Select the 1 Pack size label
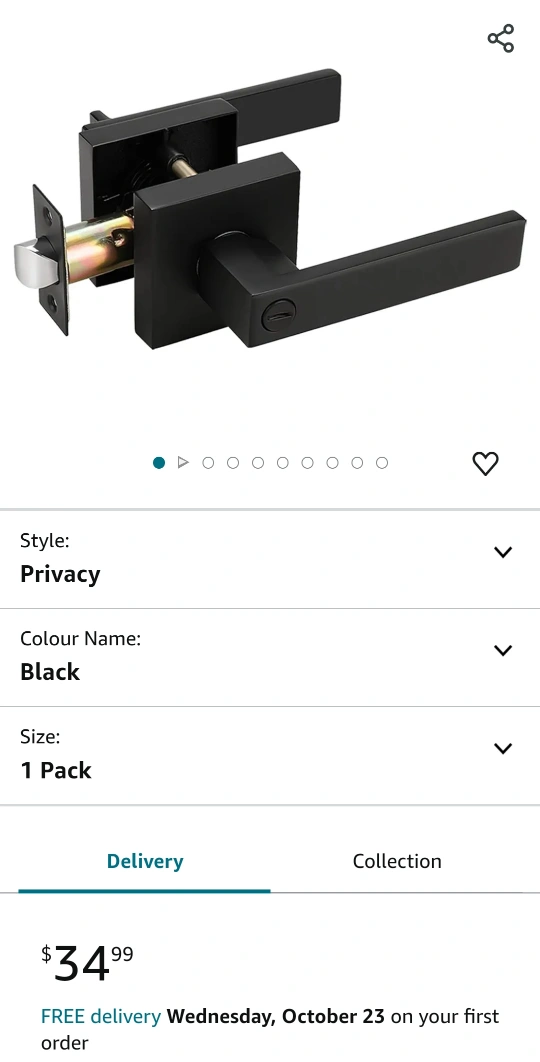 coord(56,770)
